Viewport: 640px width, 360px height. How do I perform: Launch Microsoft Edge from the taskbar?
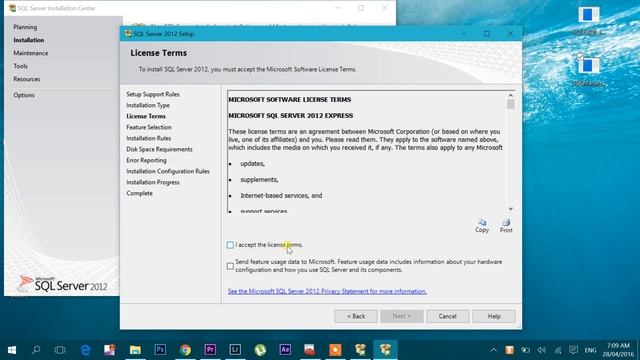85,350
